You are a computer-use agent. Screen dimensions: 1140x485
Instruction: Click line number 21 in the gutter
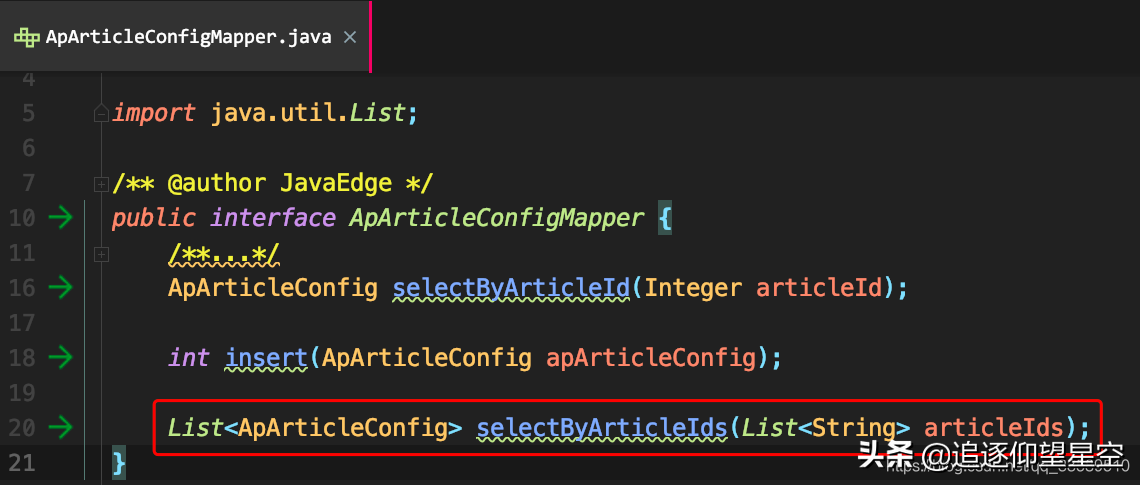tap(21, 462)
